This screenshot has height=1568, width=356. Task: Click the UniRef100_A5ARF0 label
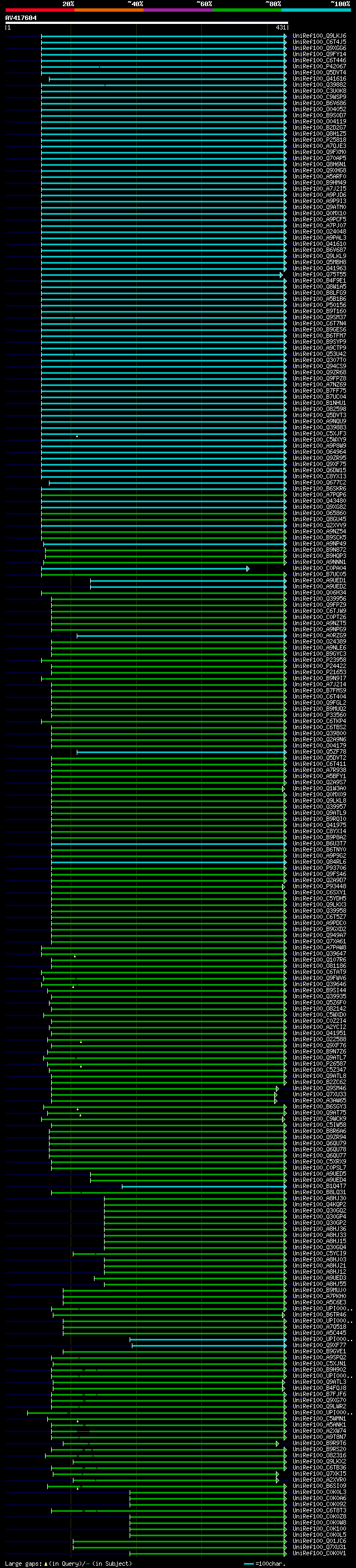pos(319,176)
